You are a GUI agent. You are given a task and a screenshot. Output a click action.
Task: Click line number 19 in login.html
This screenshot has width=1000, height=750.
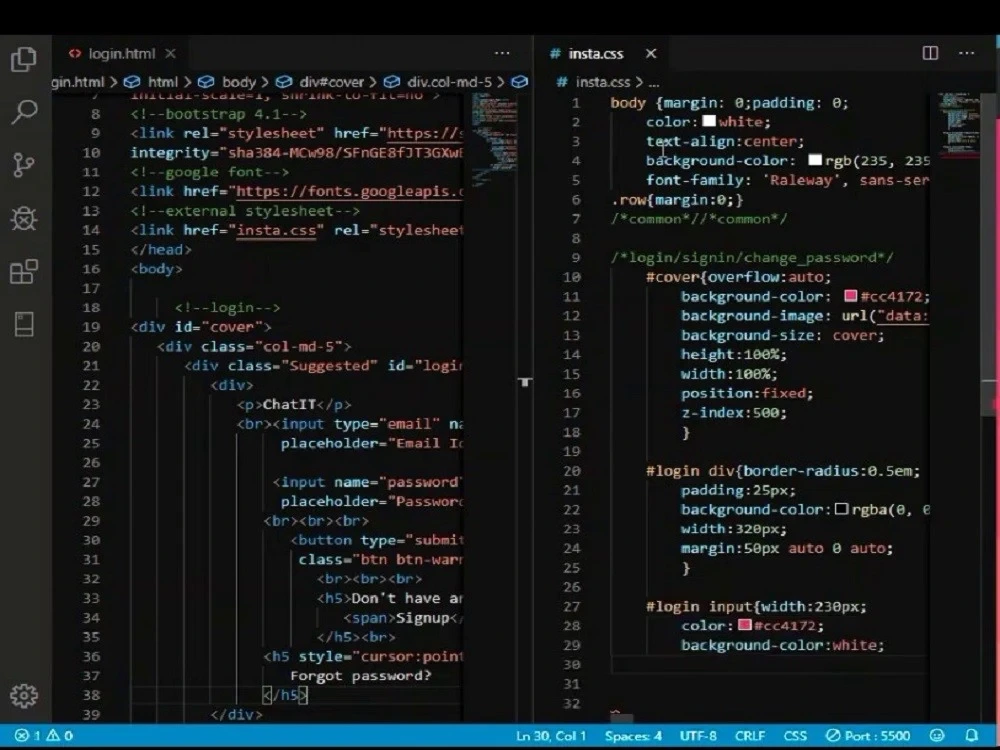(x=91, y=327)
